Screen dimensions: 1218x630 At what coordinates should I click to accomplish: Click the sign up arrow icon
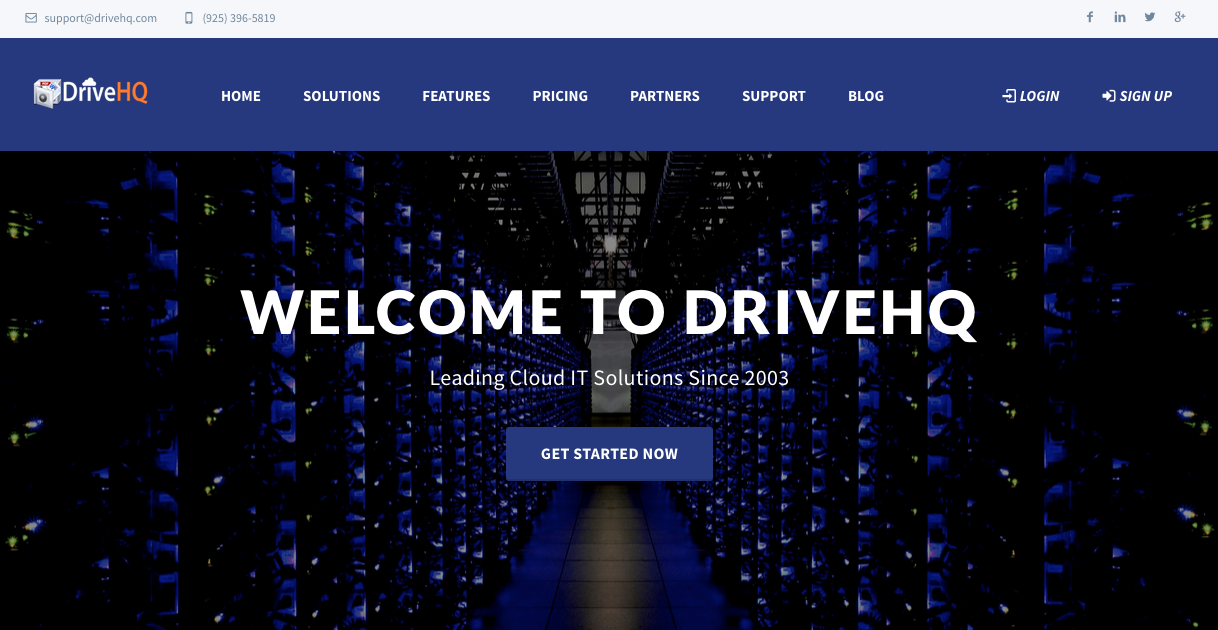[x=1108, y=96]
